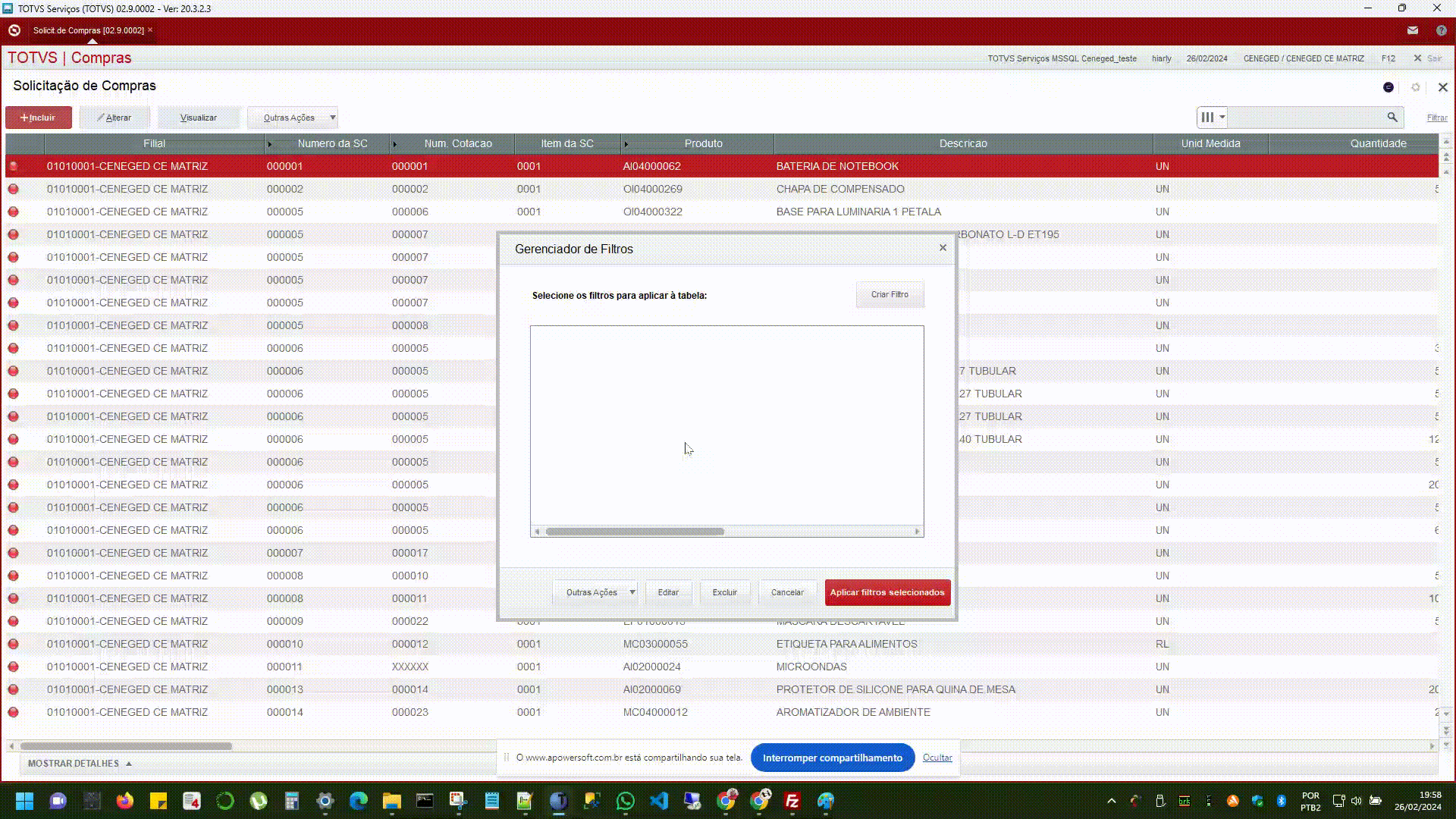Image resolution: width=1456 pixels, height=819 pixels.
Task: Click the TOTVS home logo icon
Action: click(x=14, y=30)
